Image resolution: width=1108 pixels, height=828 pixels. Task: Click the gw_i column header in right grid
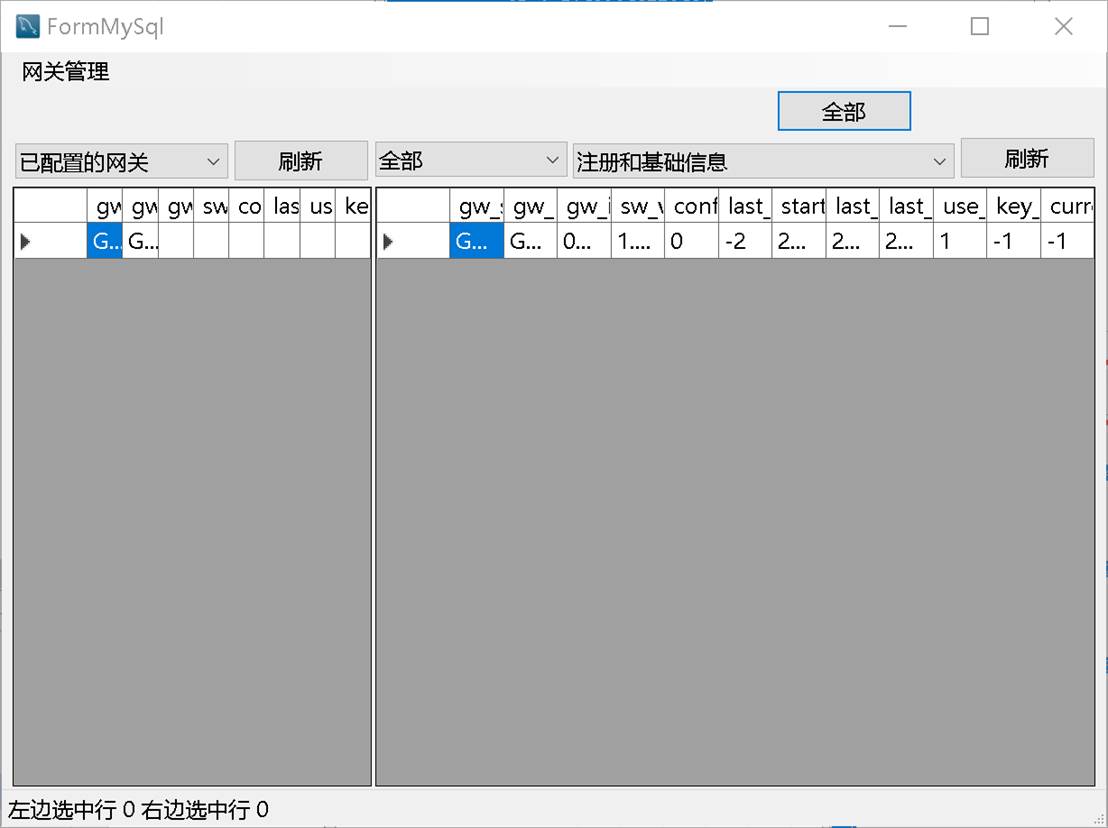584,206
